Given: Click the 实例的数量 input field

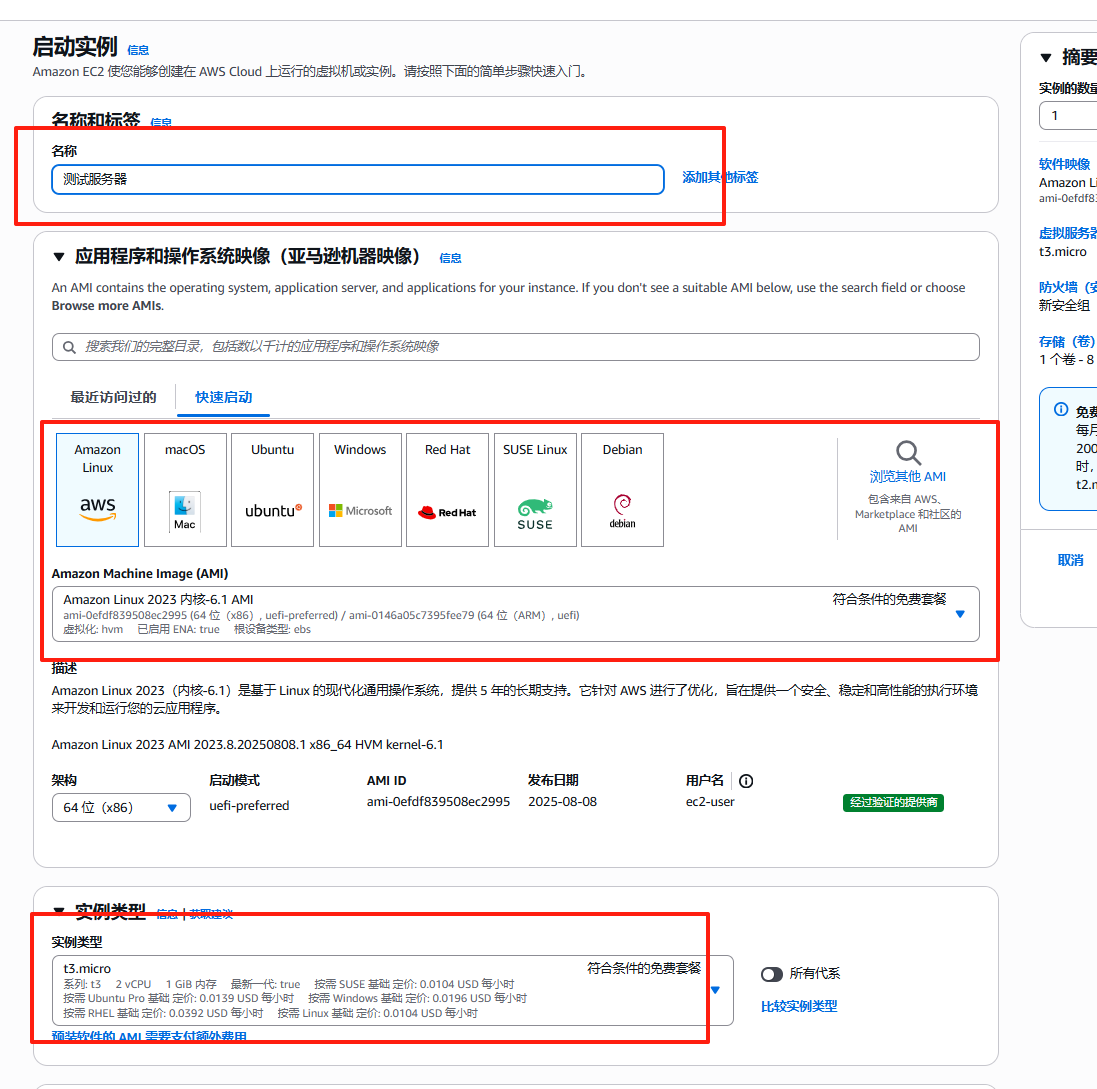Looking at the screenshot, I should [x=1068, y=115].
